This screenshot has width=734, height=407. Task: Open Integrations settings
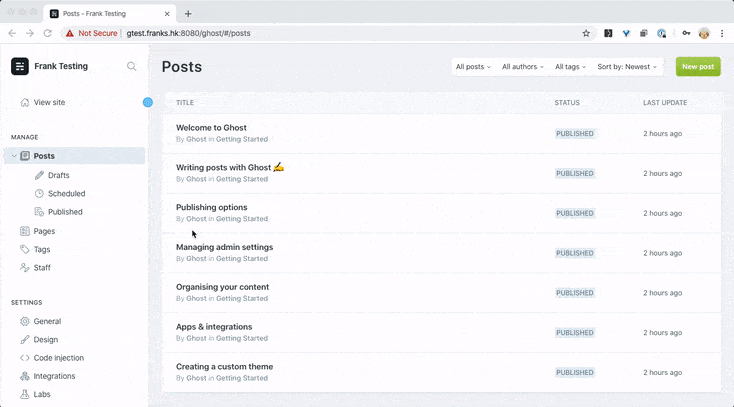tap(54, 377)
